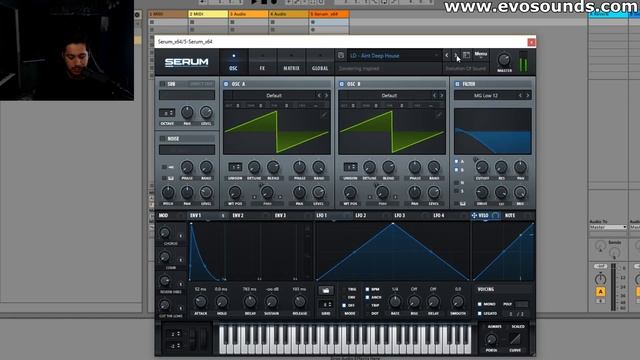Click the OSC A UNISON stepper
The height and width of the screenshot is (360, 640).
point(235,167)
